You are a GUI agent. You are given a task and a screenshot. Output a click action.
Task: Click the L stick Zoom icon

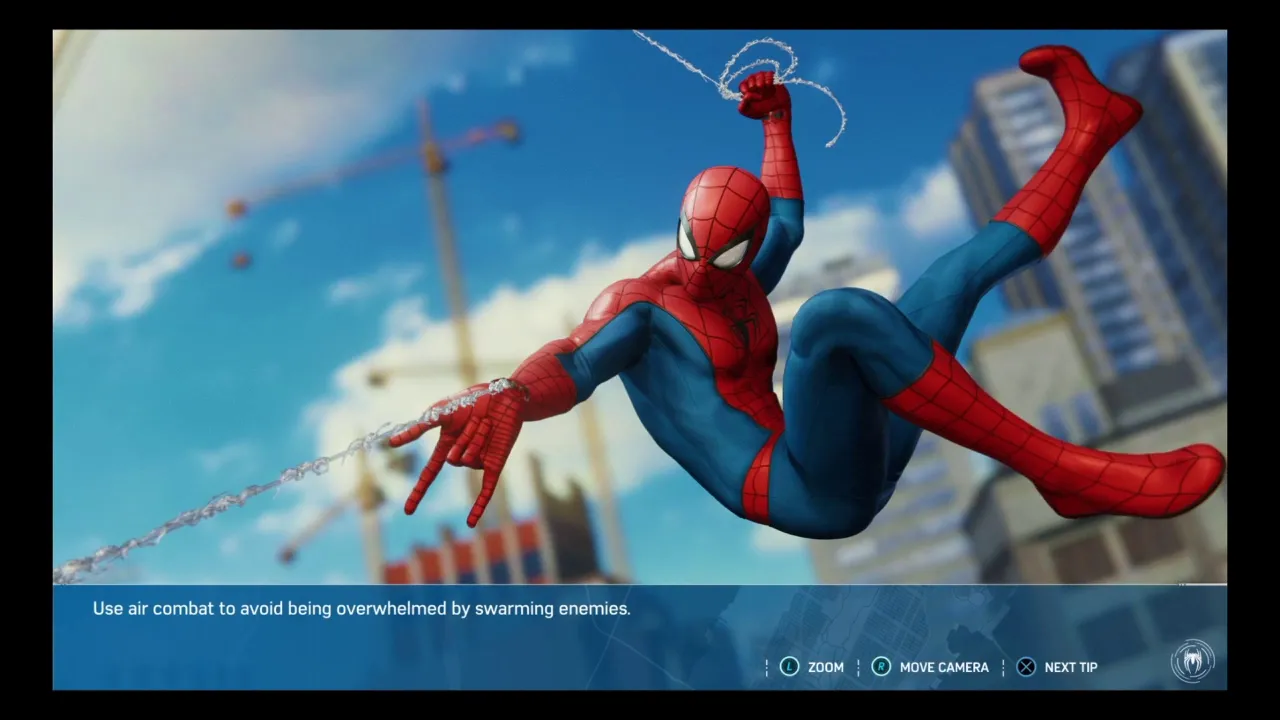789,667
